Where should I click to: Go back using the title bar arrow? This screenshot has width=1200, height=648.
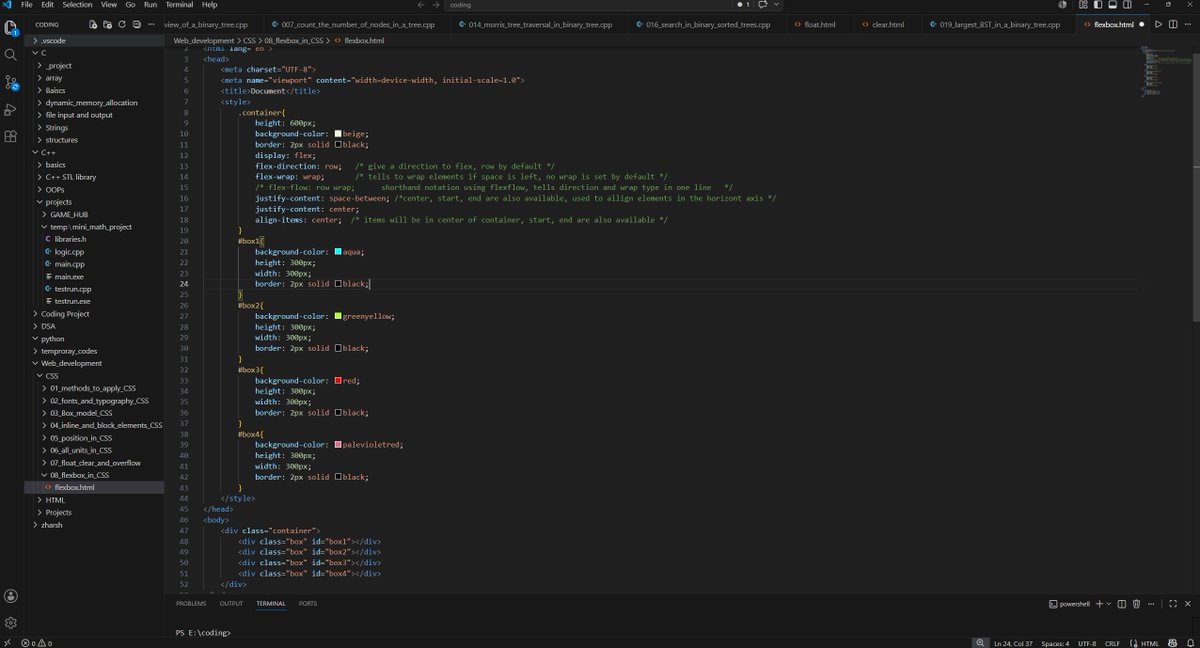(x=421, y=5)
